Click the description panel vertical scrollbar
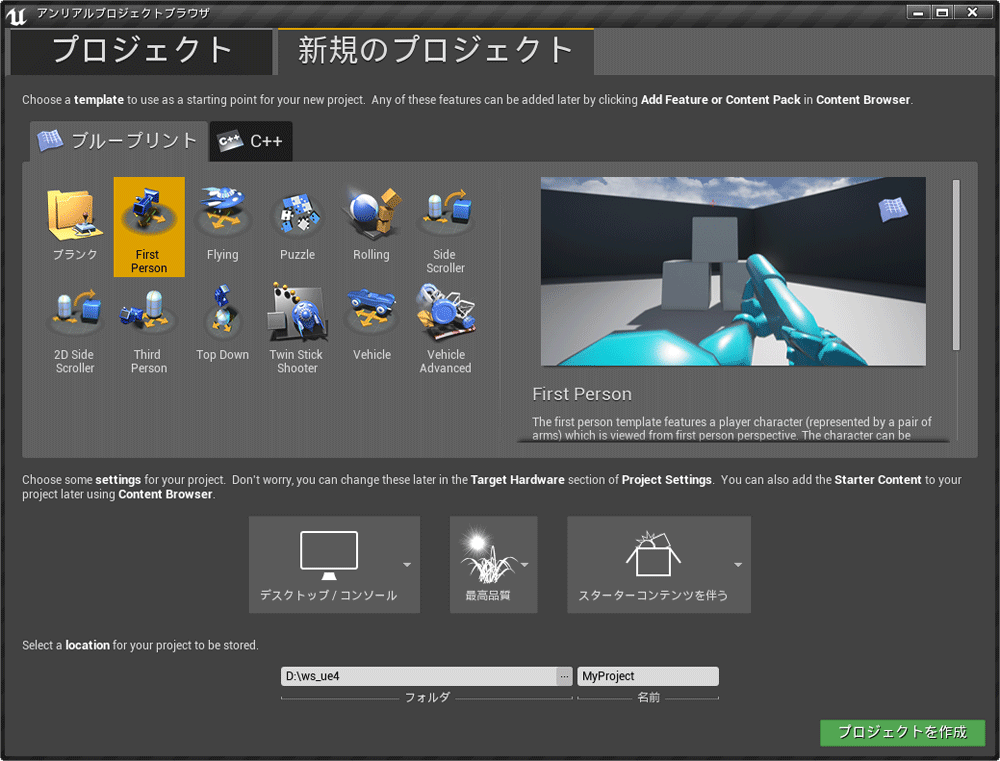This screenshot has width=1000, height=761. coord(956,265)
